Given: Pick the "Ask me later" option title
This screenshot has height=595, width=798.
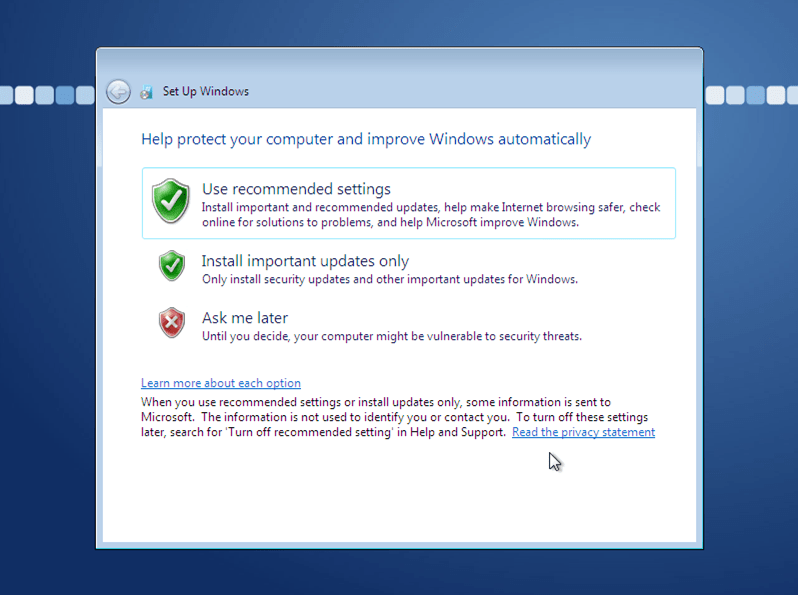Looking at the screenshot, I should [x=245, y=318].
